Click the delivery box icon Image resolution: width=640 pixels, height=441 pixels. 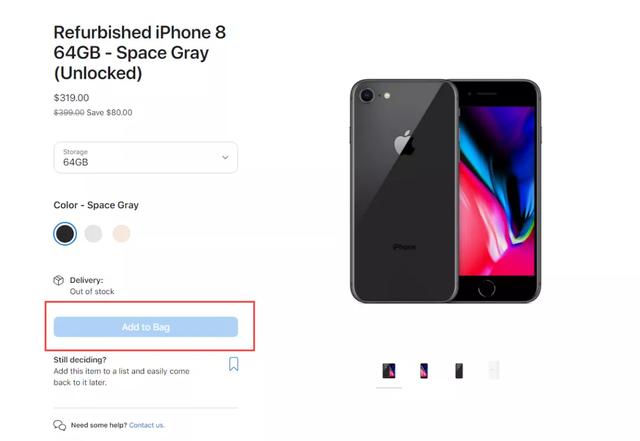click(x=58, y=281)
